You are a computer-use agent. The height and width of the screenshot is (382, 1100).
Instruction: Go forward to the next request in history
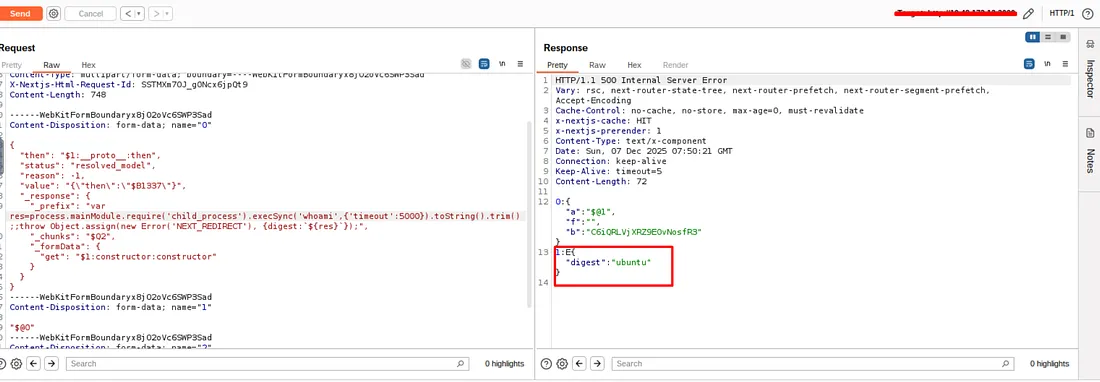pos(156,13)
